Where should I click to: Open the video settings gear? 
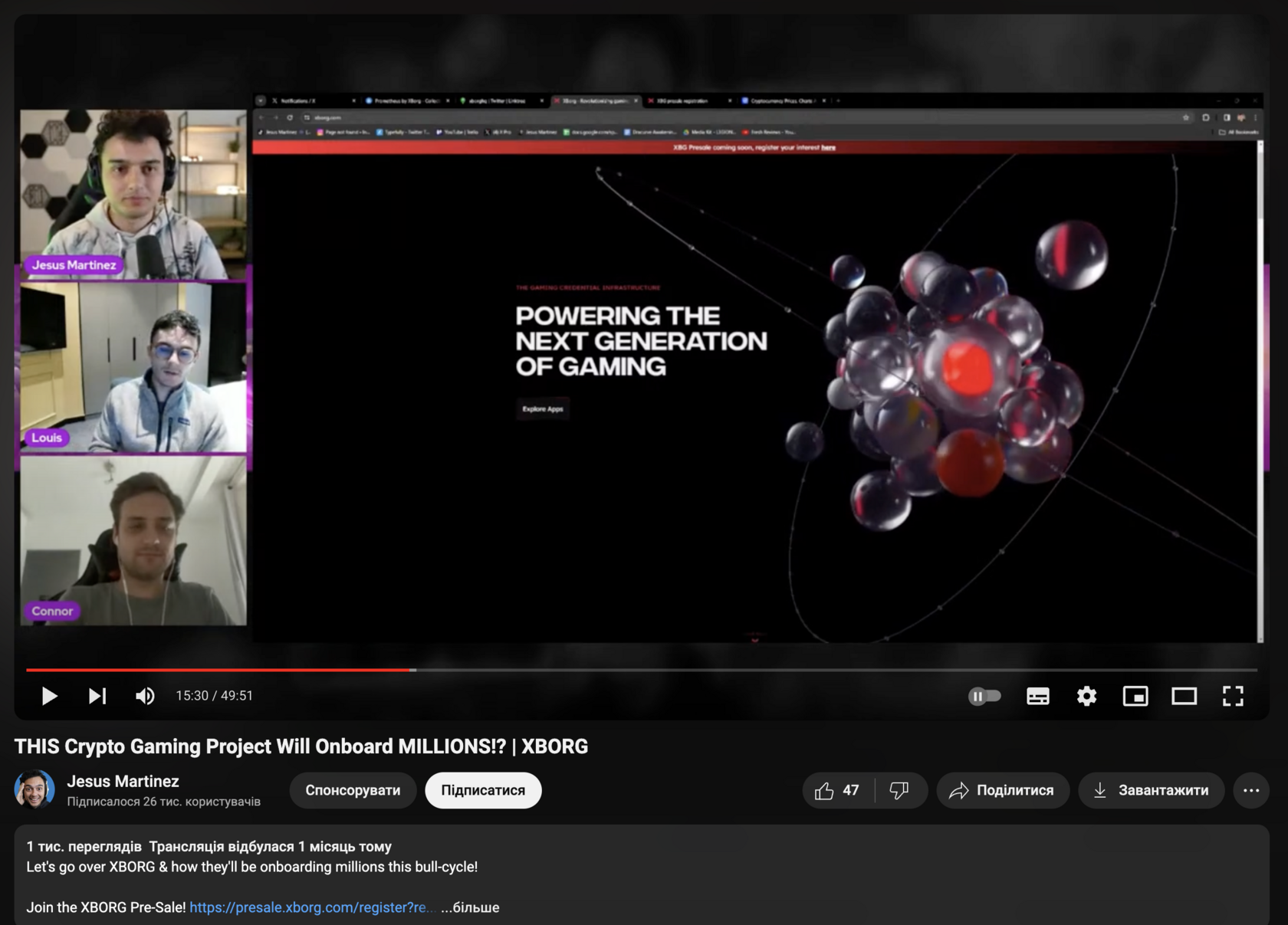point(1086,696)
